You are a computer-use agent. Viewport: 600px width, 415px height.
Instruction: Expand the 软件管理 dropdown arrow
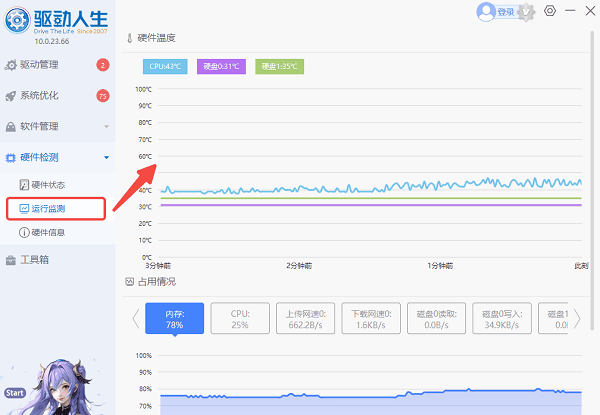coord(106,127)
